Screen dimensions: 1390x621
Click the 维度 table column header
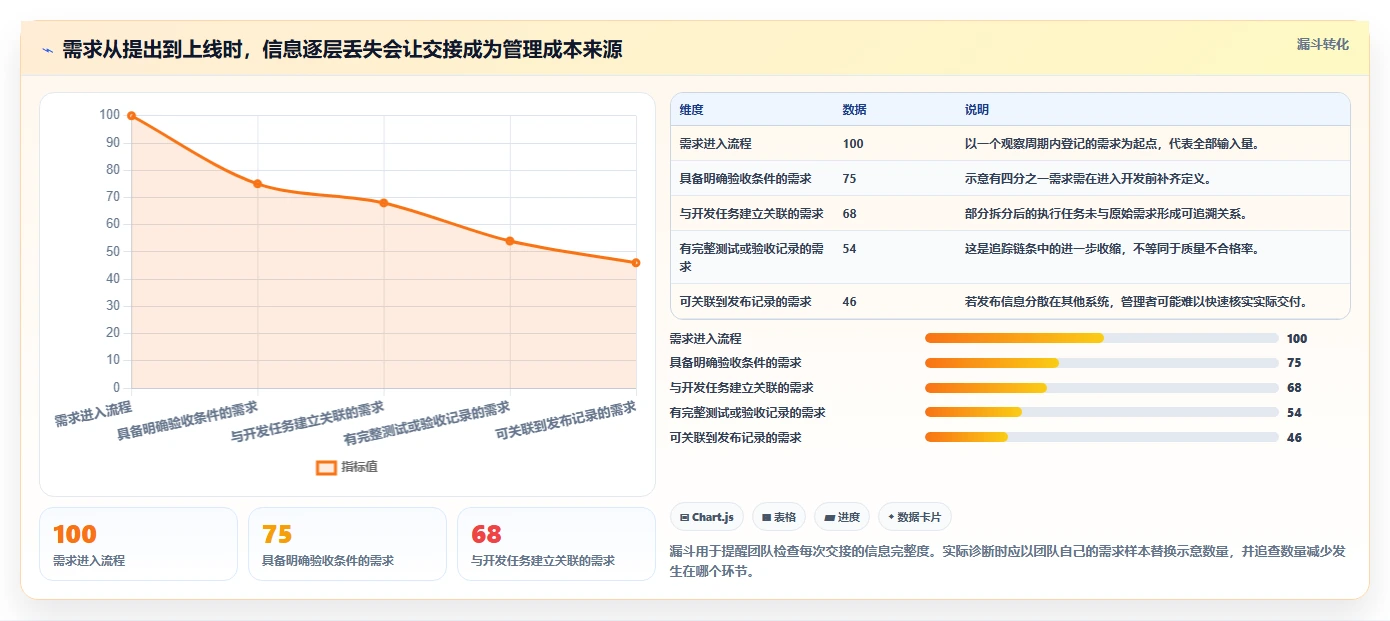(x=691, y=110)
